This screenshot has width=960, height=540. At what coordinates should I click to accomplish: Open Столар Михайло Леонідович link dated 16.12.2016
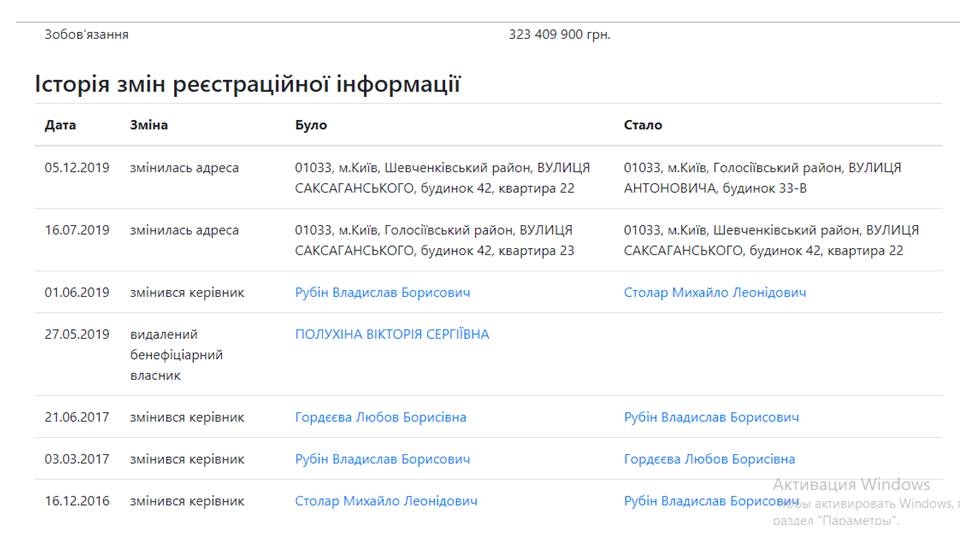click(x=386, y=501)
